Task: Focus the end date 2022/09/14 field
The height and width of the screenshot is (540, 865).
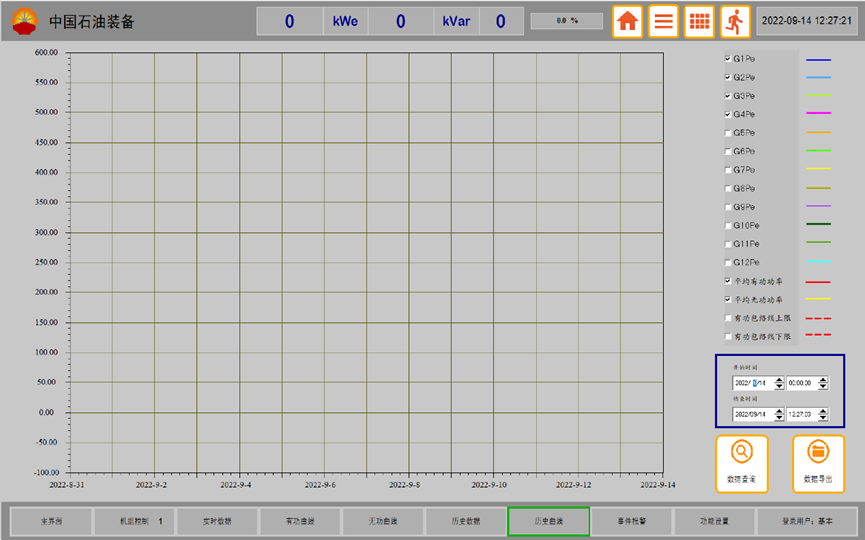Action: tap(754, 414)
